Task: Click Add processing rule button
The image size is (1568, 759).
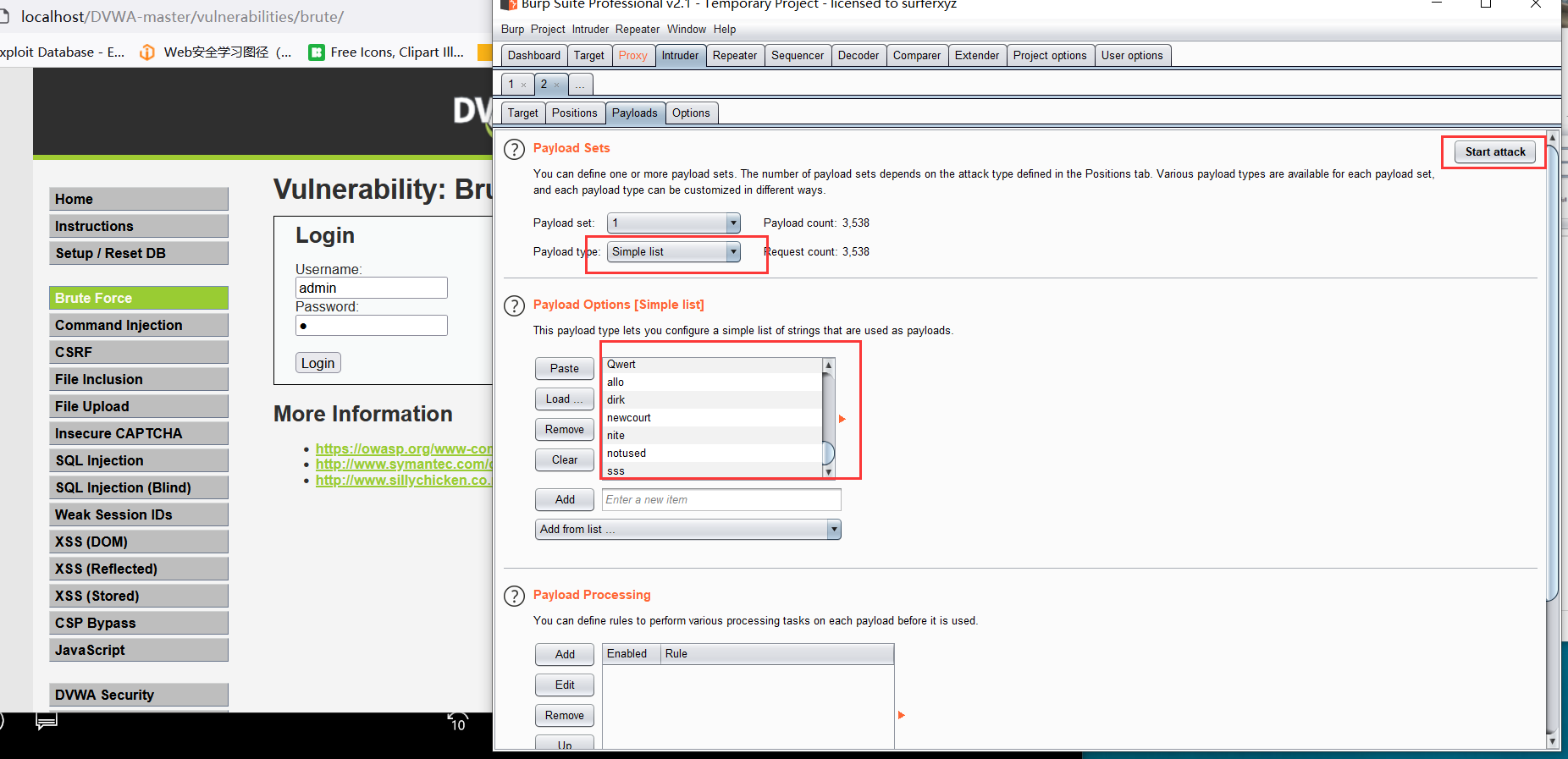Action: pos(565,655)
